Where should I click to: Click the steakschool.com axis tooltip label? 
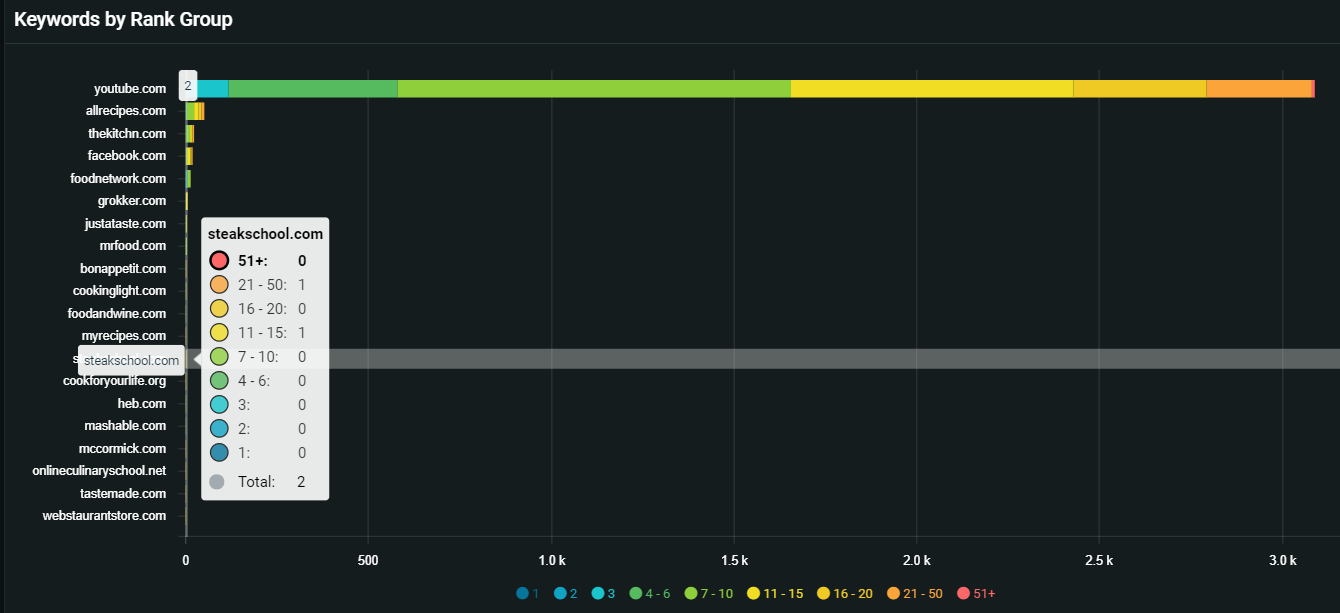(132, 360)
